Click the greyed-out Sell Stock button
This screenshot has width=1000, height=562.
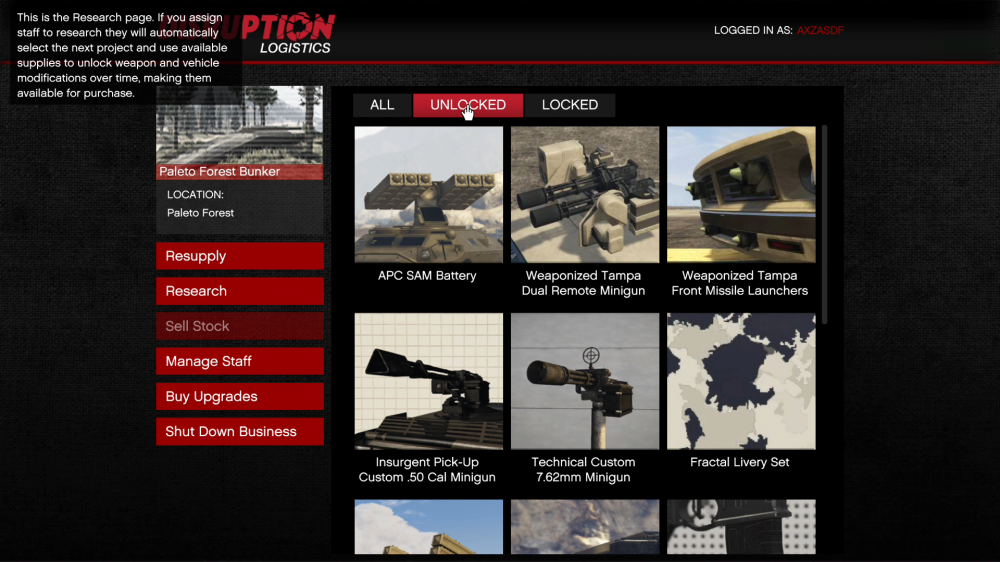(x=240, y=326)
